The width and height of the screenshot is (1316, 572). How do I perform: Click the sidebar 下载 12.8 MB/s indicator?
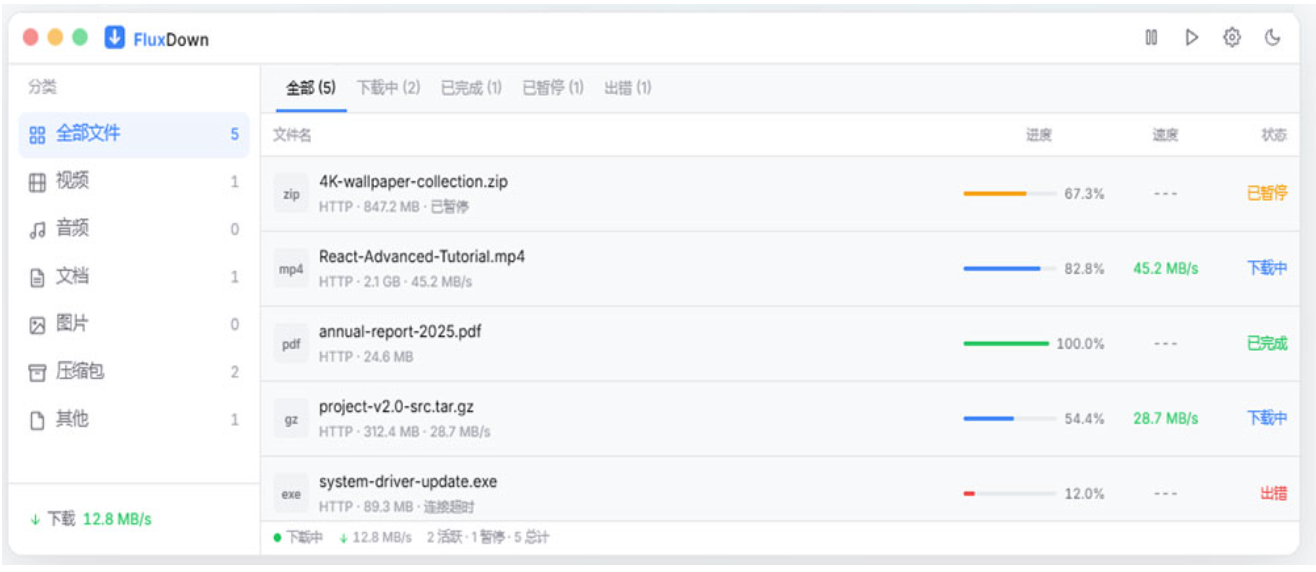(90, 519)
